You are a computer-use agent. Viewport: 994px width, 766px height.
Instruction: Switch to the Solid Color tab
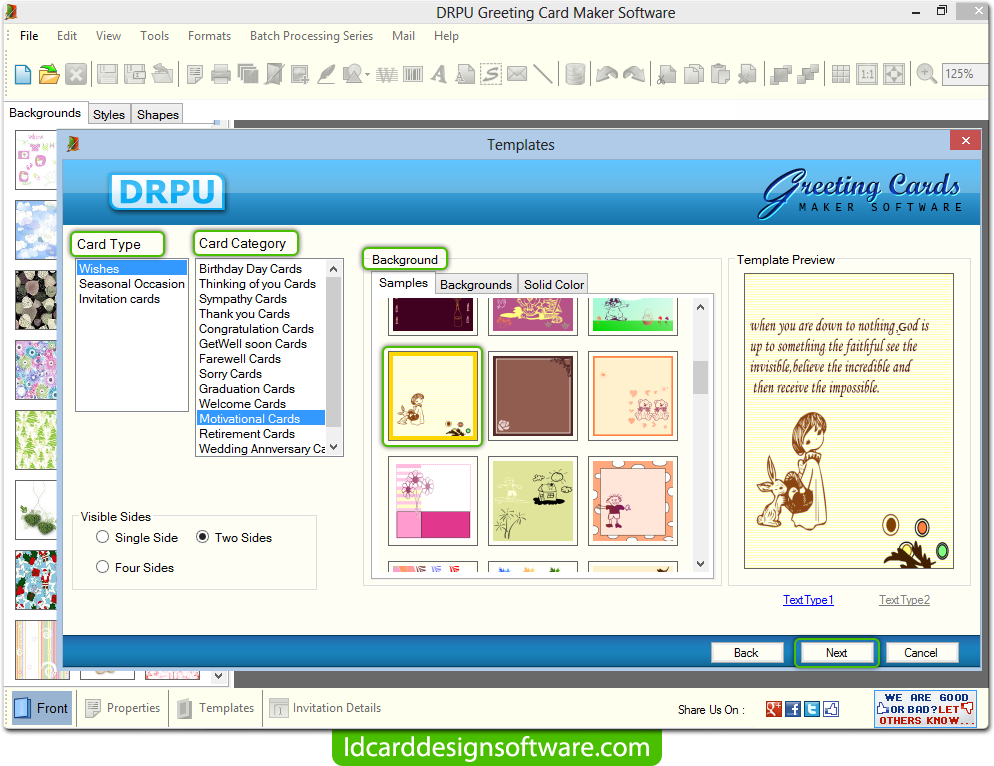click(x=553, y=285)
